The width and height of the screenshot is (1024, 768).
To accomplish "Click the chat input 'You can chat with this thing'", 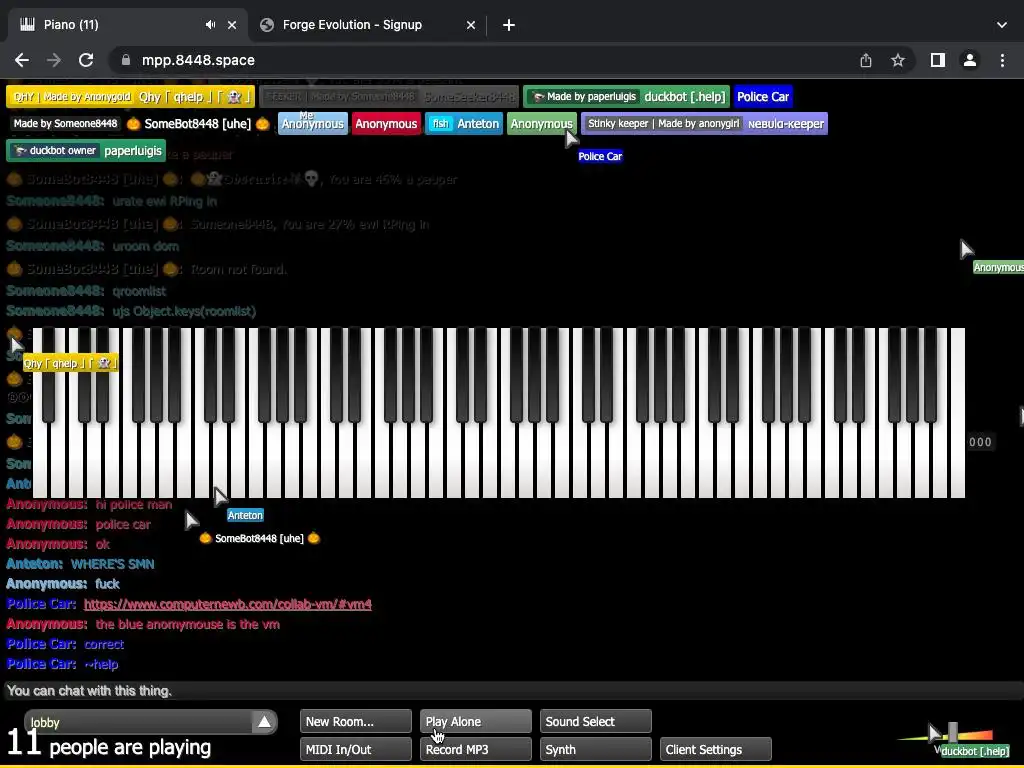I will click(512, 690).
